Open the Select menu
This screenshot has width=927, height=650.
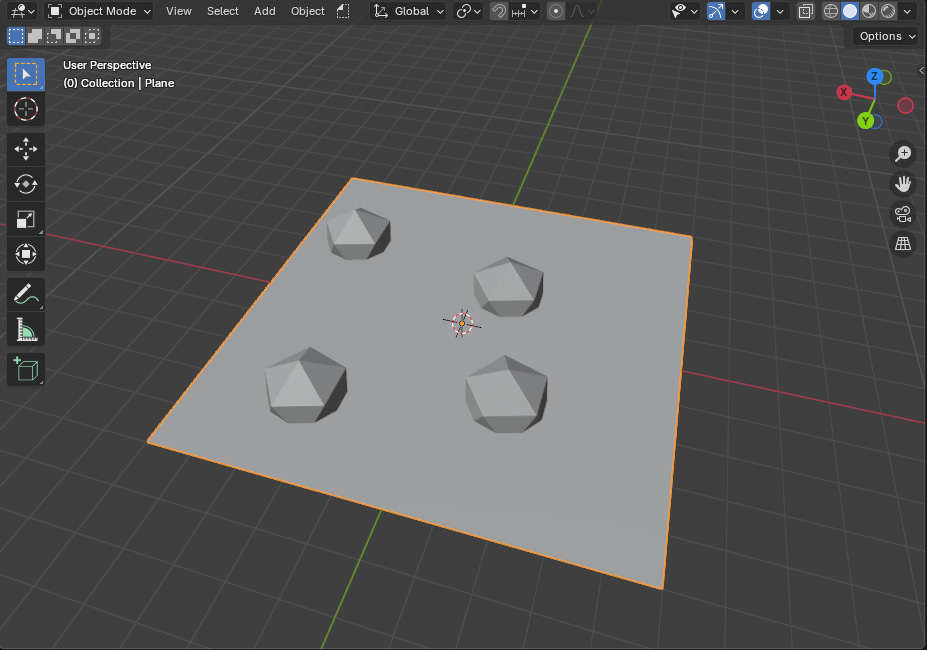[222, 11]
